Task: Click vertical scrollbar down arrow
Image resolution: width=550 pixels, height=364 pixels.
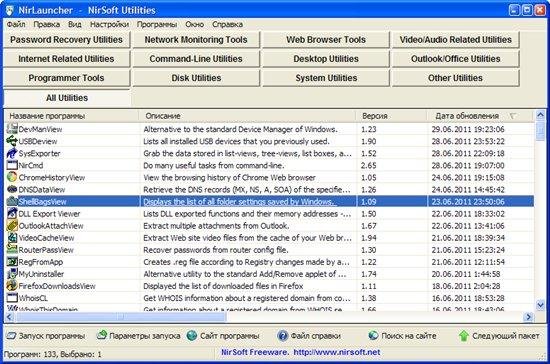Action: (540, 305)
